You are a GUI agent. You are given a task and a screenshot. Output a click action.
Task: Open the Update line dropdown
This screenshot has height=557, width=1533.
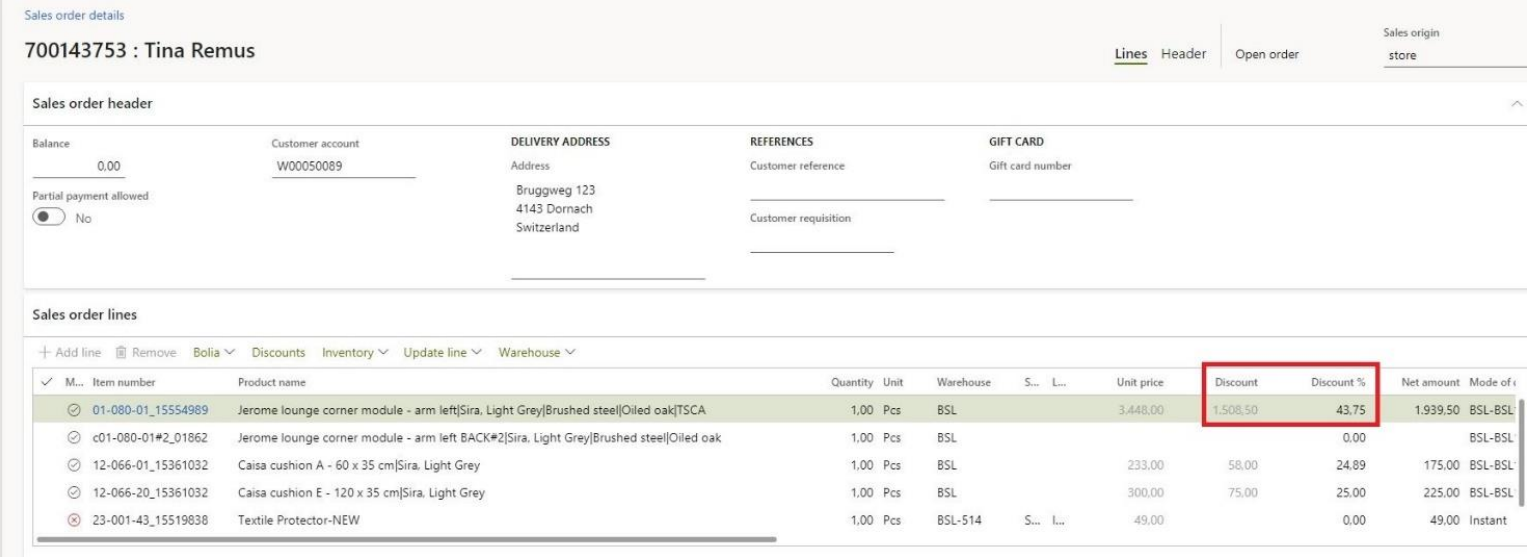442,352
